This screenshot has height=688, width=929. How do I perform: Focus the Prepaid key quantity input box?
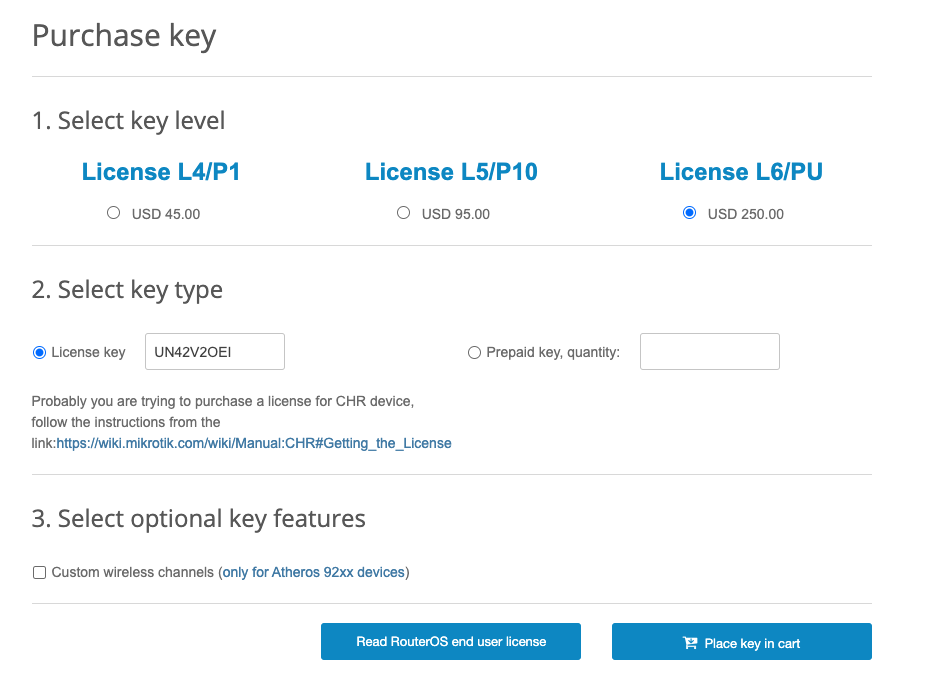tap(709, 352)
